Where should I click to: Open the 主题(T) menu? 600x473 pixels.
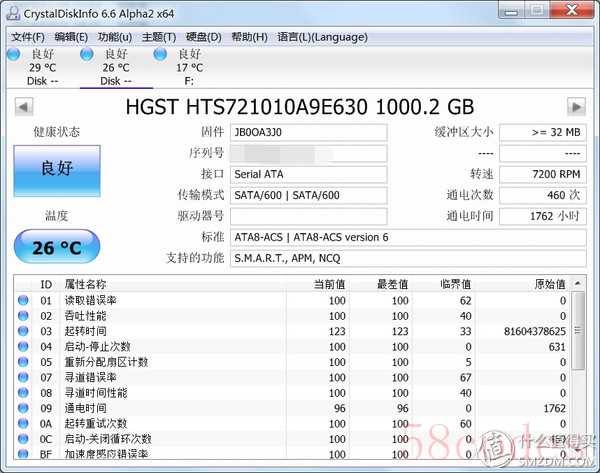(157, 37)
